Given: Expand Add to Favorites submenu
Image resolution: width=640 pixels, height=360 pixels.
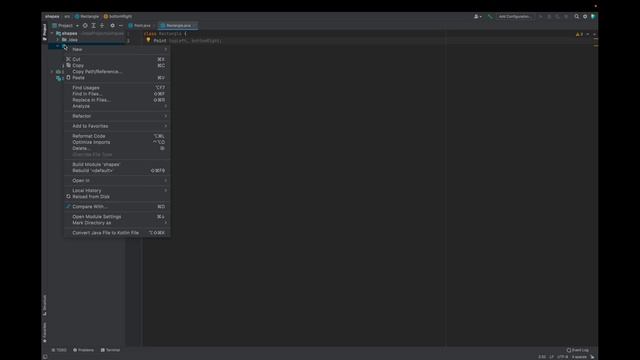Looking at the screenshot, I should coord(117,126).
